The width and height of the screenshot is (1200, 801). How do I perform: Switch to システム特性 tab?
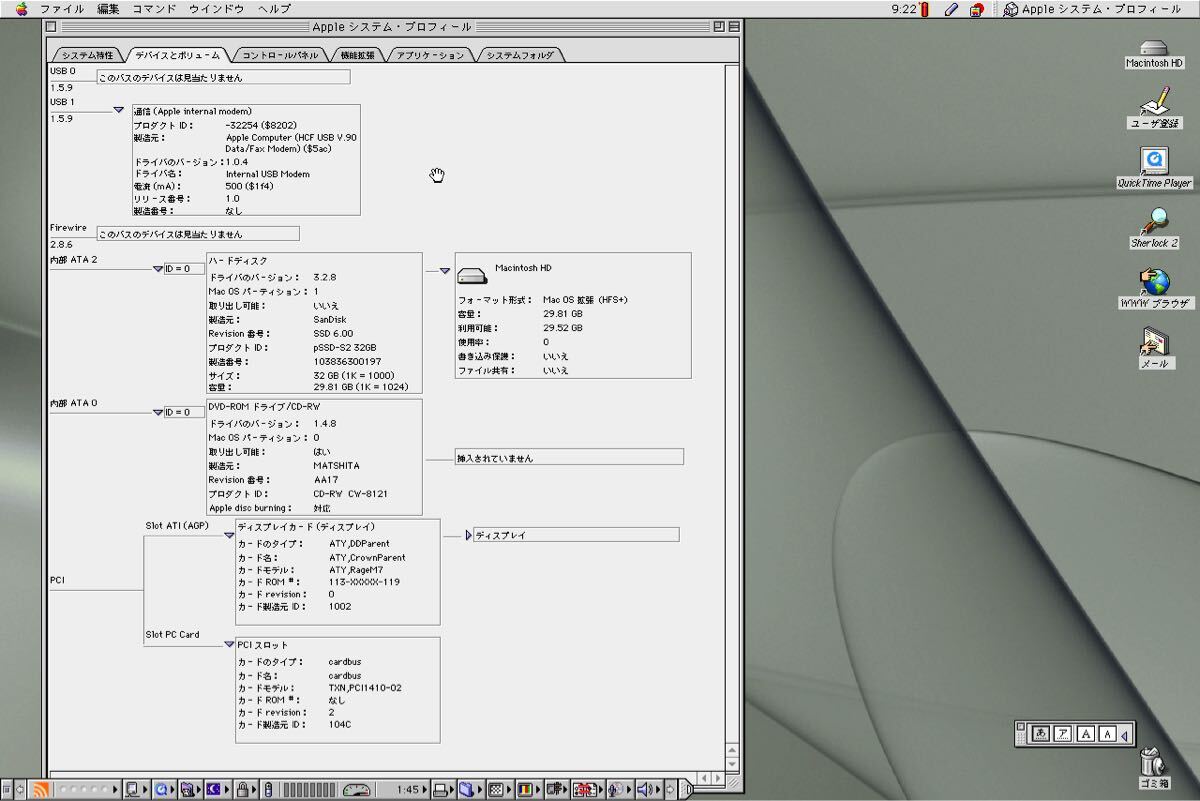[88, 55]
